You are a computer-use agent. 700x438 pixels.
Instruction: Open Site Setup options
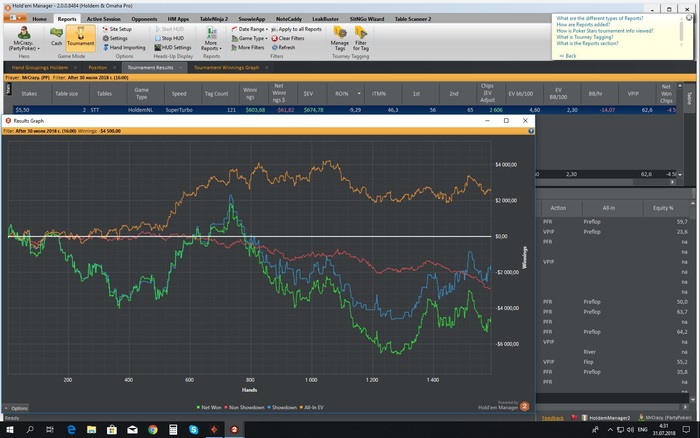pyautogui.click(x=117, y=29)
